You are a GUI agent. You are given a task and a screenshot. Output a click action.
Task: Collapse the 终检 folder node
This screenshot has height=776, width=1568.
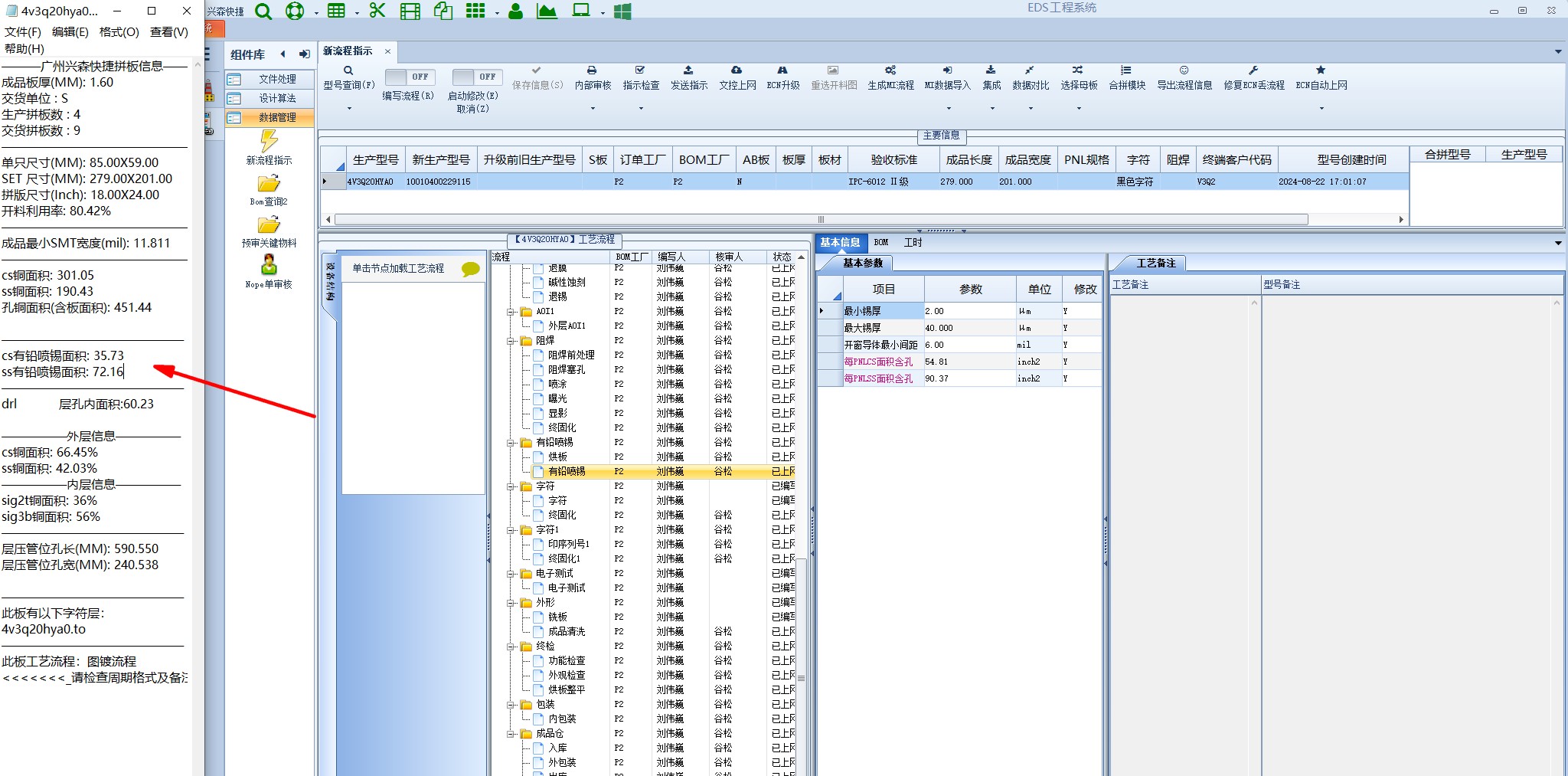coord(511,647)
